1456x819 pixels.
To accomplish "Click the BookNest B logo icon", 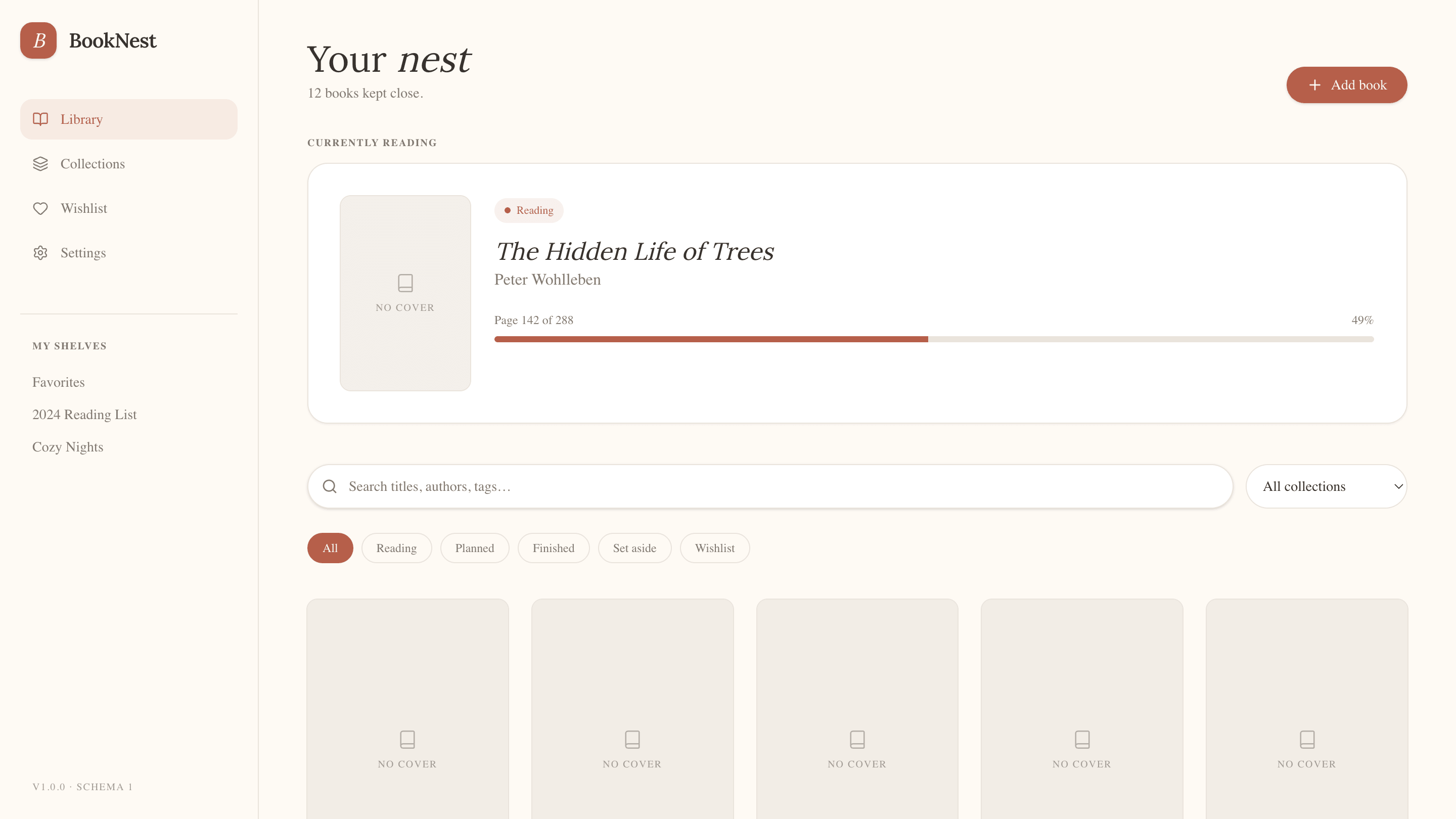I will click(x=38, y=40).
